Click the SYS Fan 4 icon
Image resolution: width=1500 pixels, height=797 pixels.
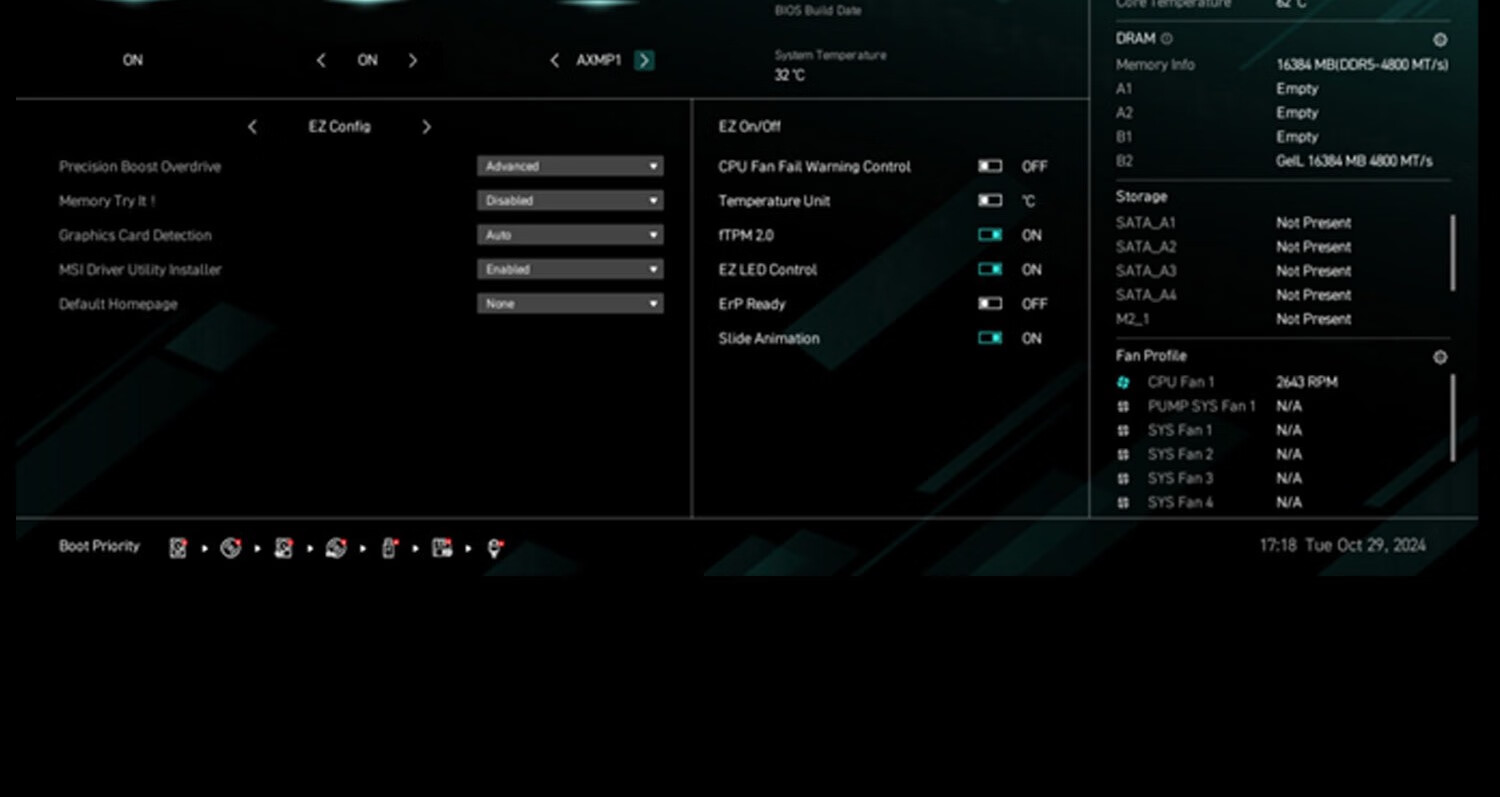coord(1123,502)
